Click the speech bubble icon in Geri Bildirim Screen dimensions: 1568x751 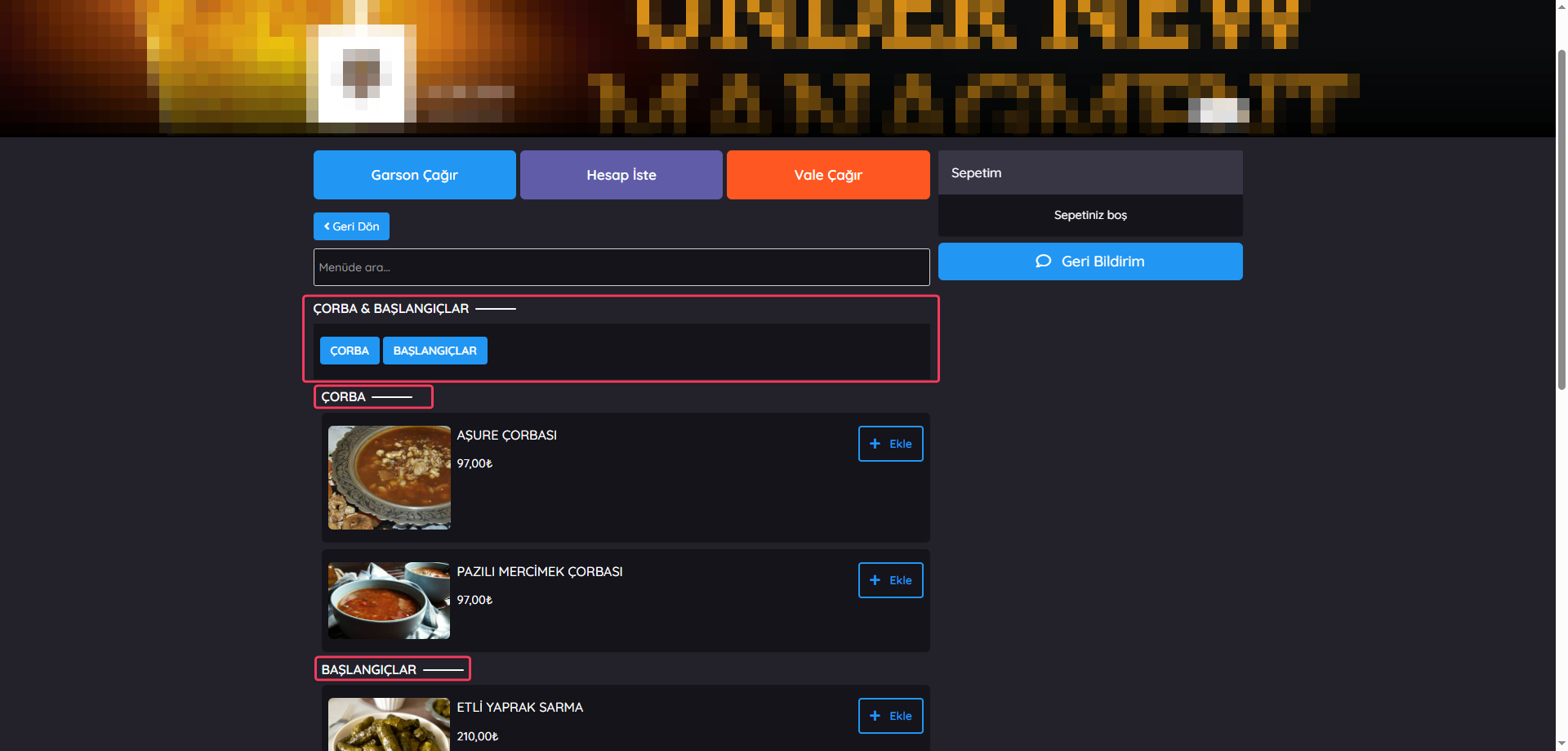pos(1043,262)
